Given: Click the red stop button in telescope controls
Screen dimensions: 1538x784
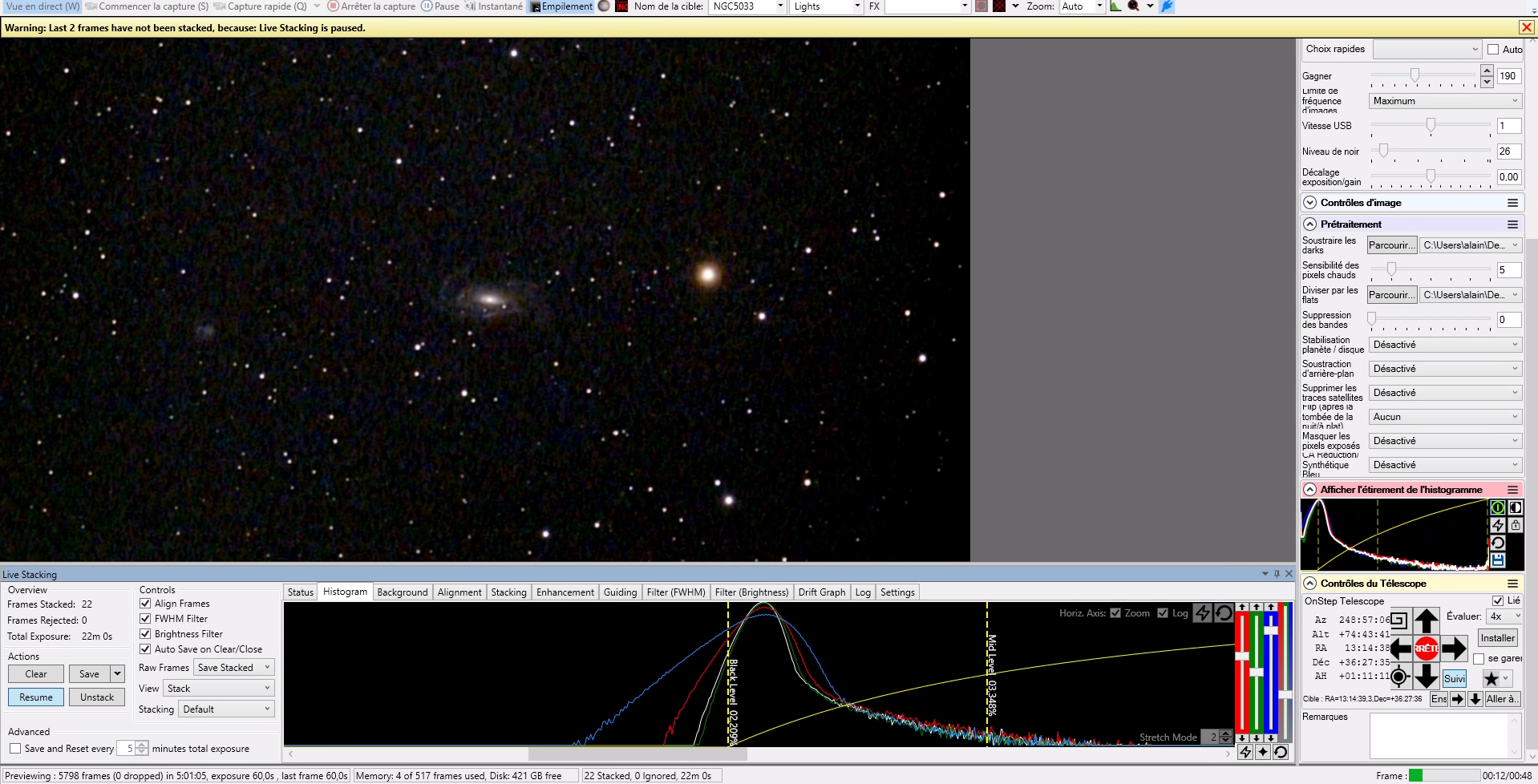Looking at the screenshot, I should pos(1426,649).
